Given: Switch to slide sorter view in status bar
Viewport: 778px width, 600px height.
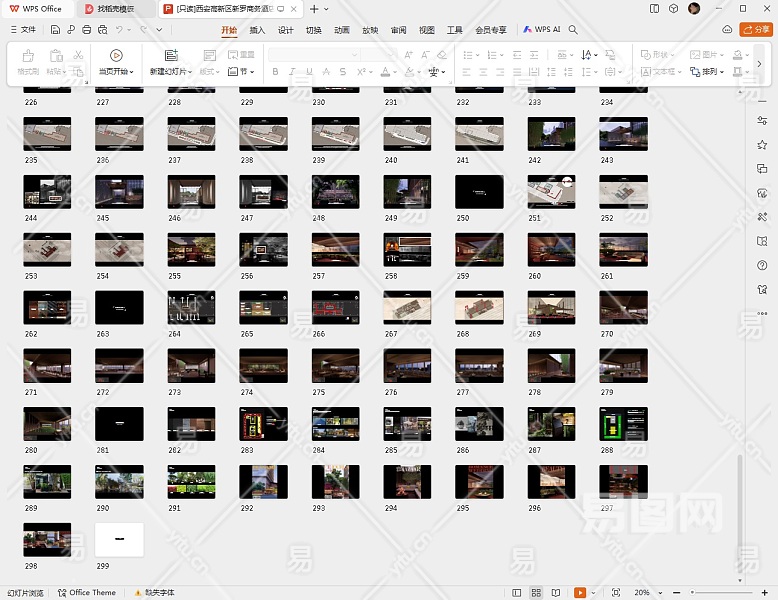Looking at the screenshot, I should pyautogui.click(x=537, y=592).
